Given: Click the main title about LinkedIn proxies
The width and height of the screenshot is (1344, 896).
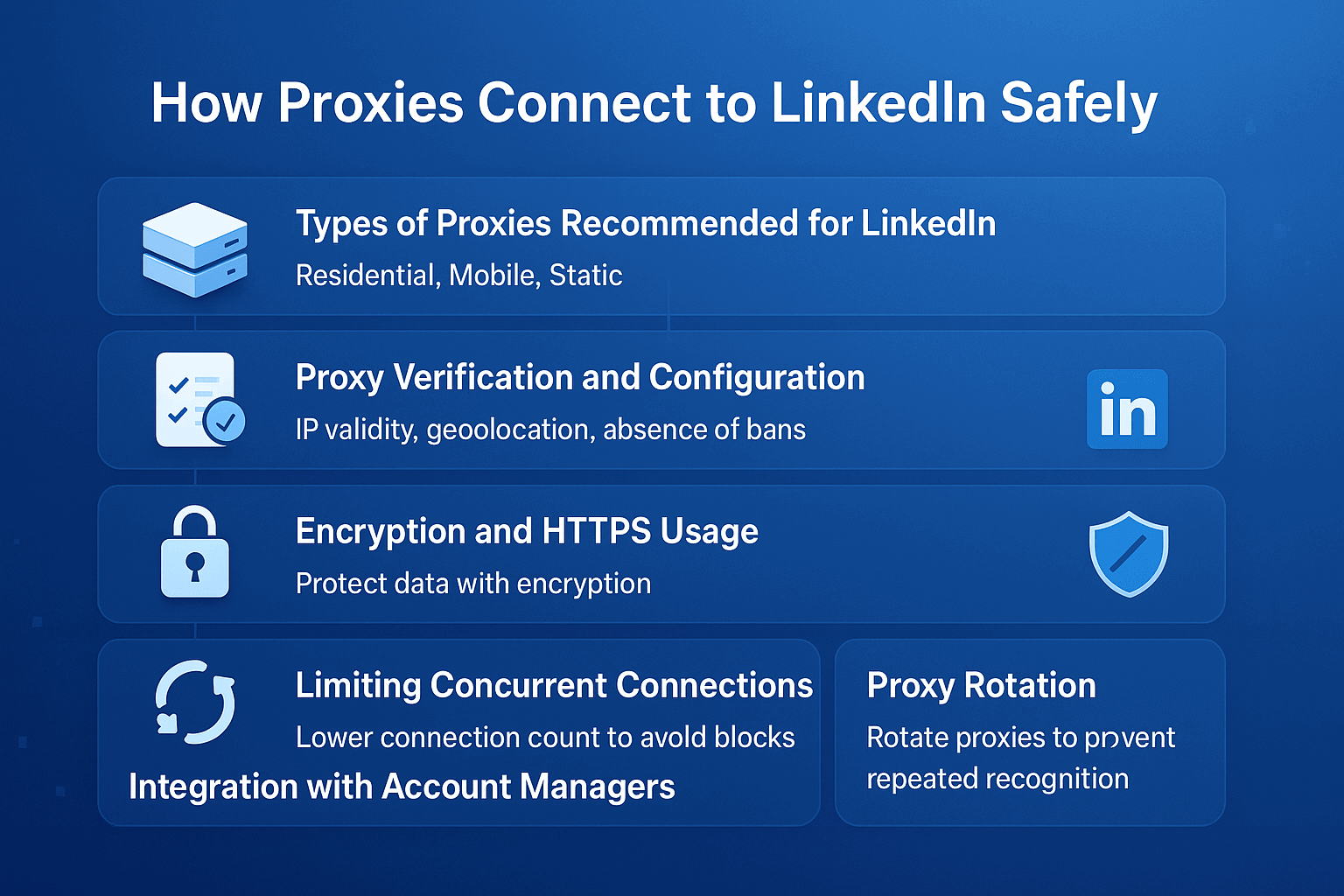Looking at the screenshot, I should [x=654, y=103].
